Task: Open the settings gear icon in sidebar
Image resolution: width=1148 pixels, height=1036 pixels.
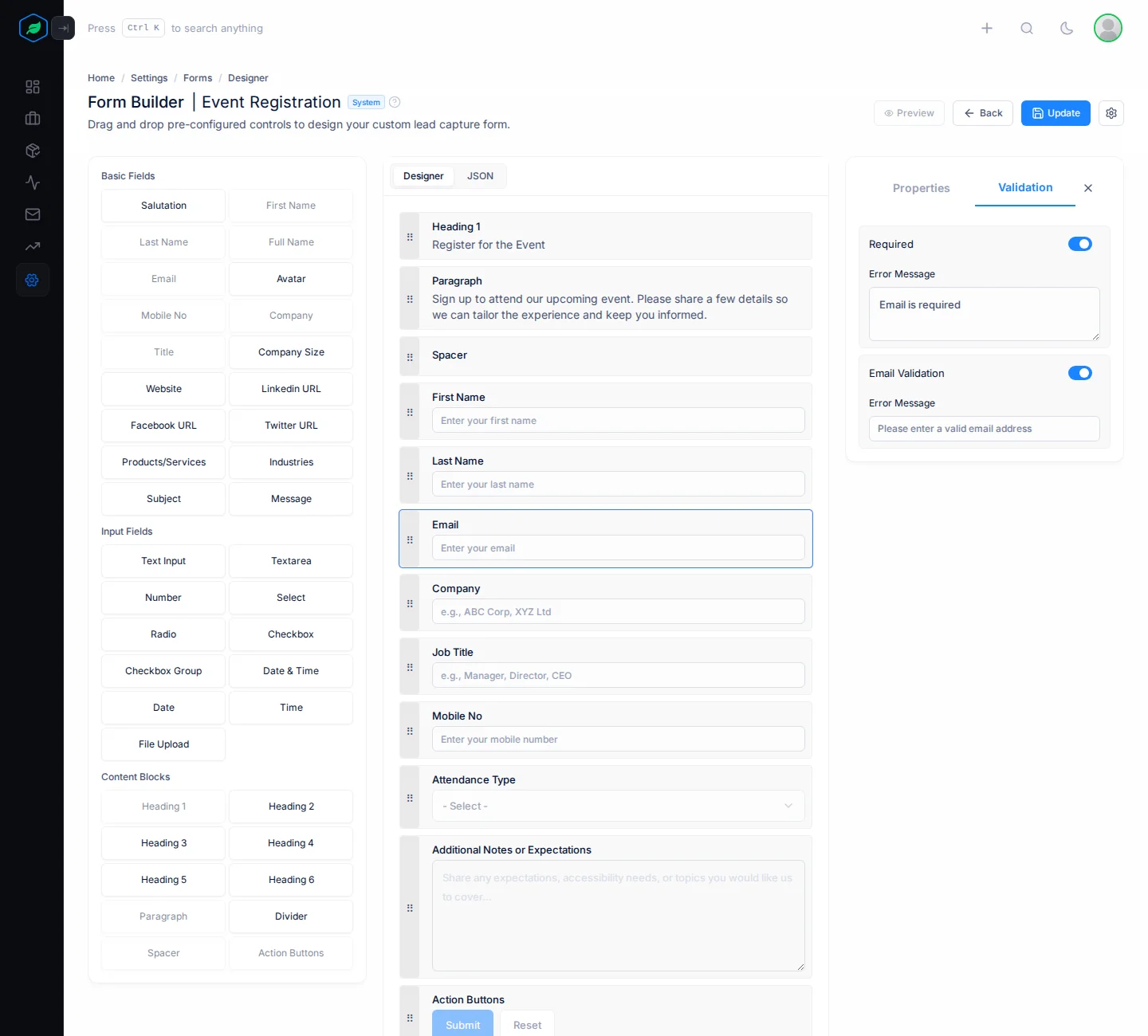Action: (33, 280)
